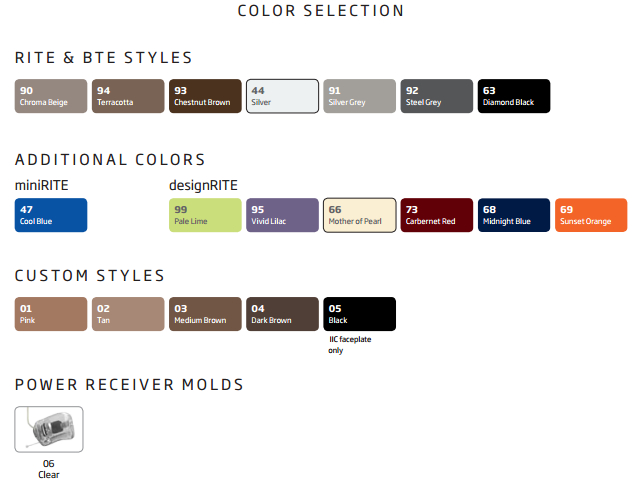Viewport: 632px width, 485px height.
Task: Choose the 91 Silver Grey swatch
Action: pos(360,96)
